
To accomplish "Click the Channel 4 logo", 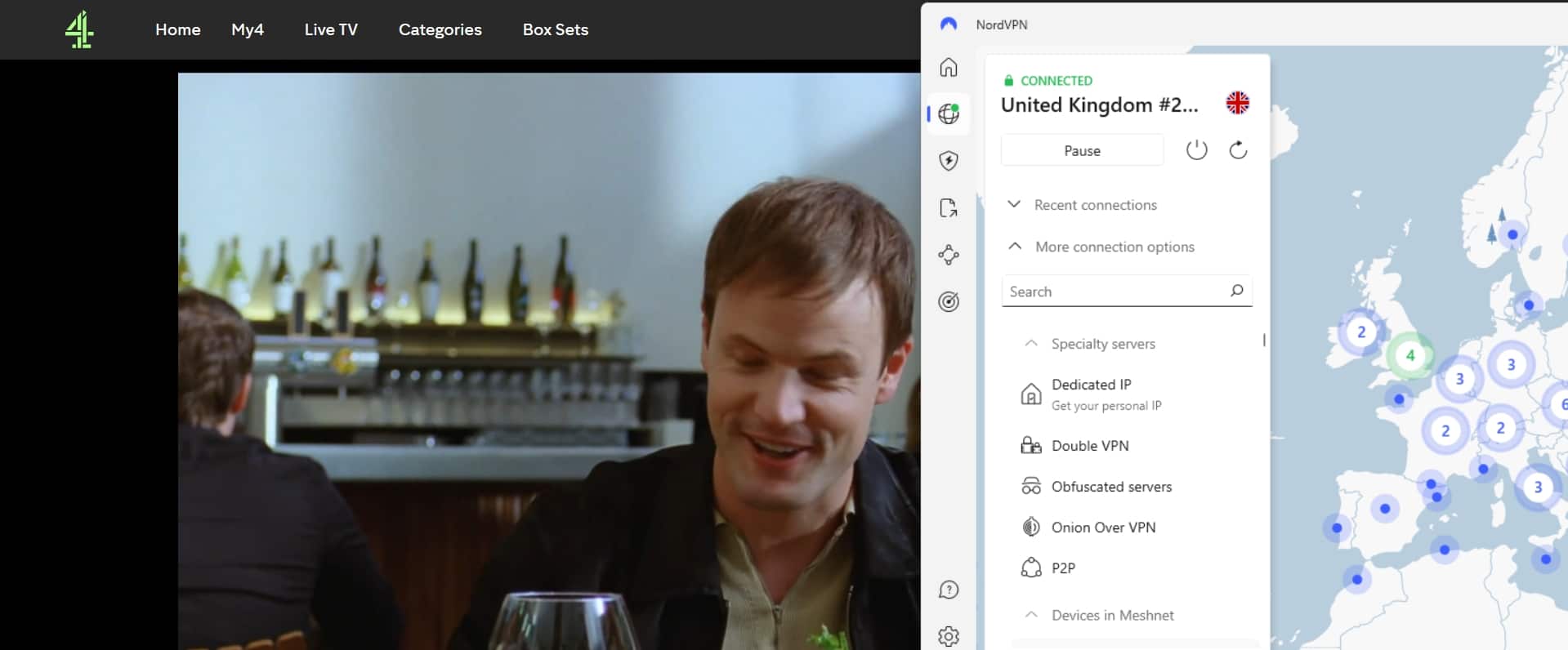I will (x=79, y=30).
